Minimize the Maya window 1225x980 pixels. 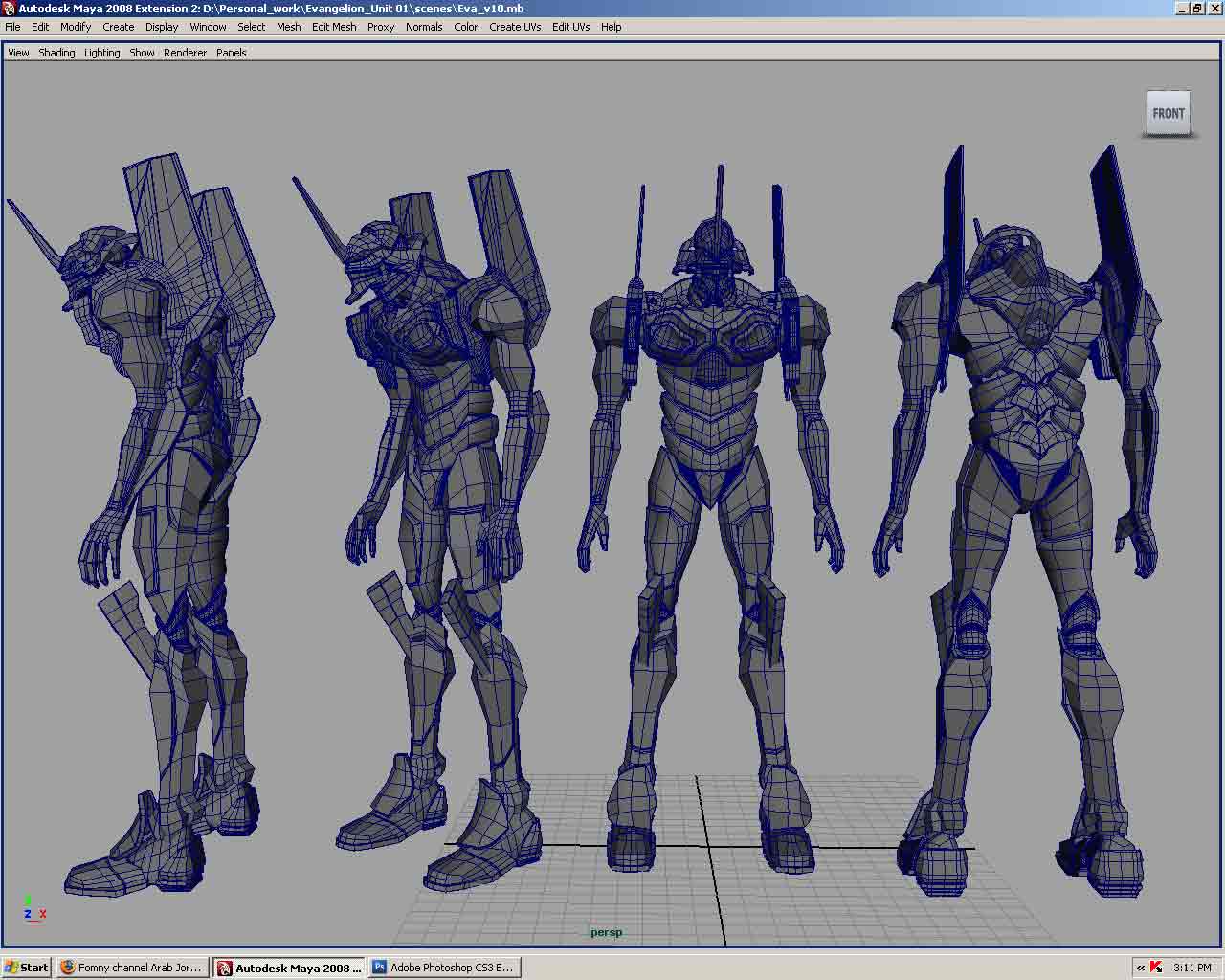click(1182, 9)
